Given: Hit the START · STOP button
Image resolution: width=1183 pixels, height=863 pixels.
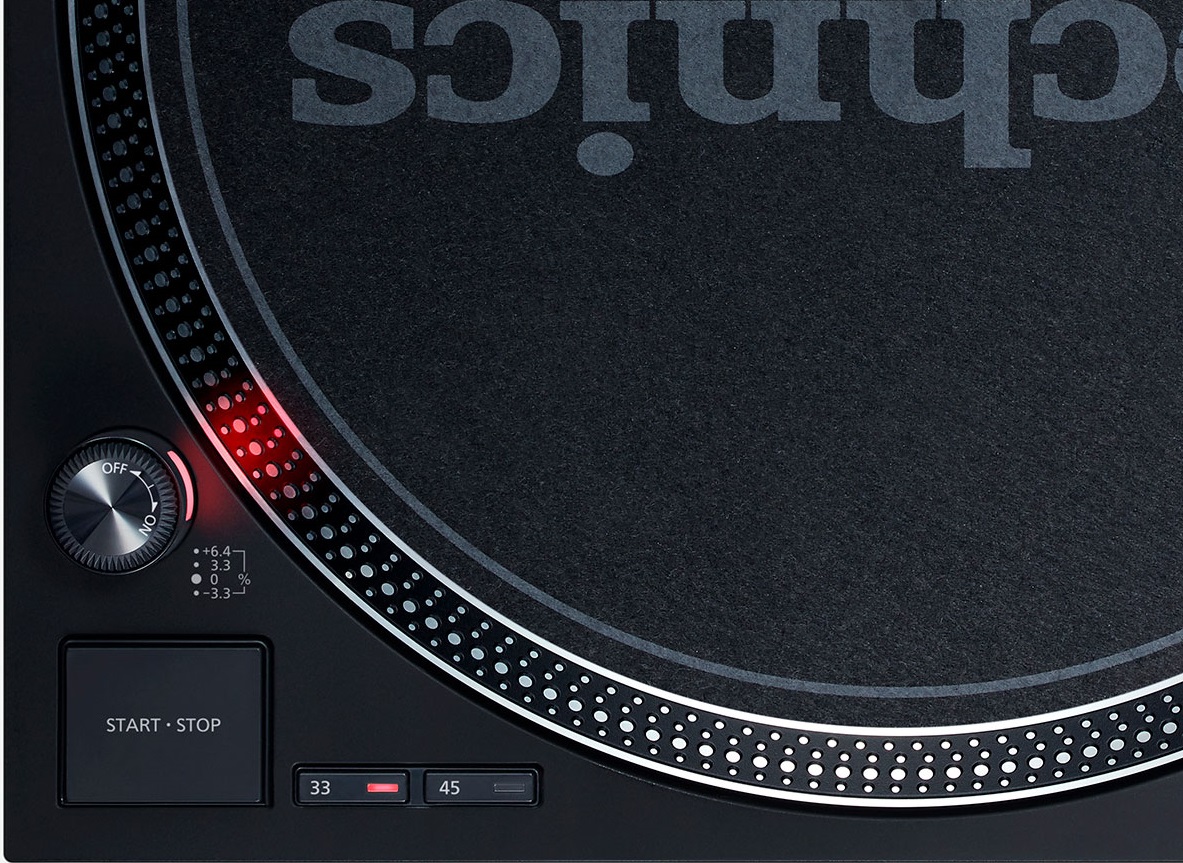Looking at the screenshot, I should coord(164,724).
